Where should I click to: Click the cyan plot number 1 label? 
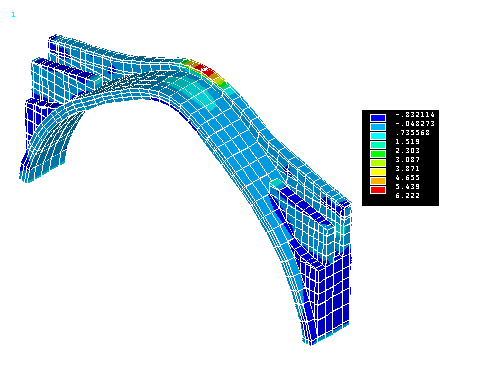click(x=13, y=15)
